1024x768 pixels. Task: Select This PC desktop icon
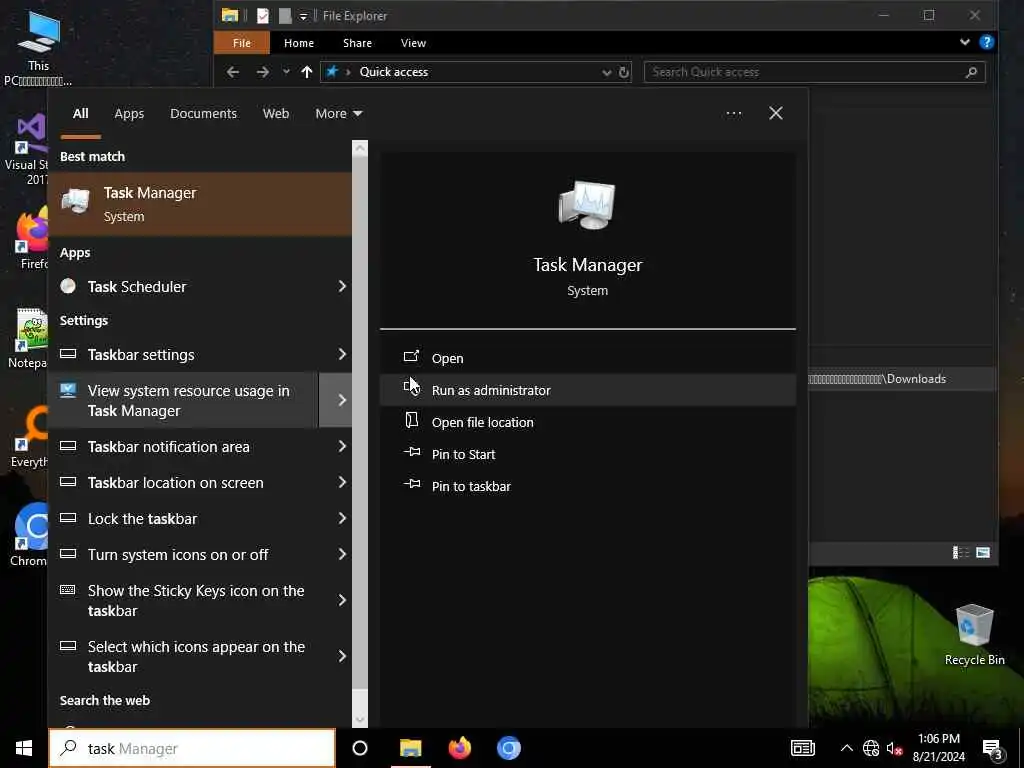(x=38, y=48)
